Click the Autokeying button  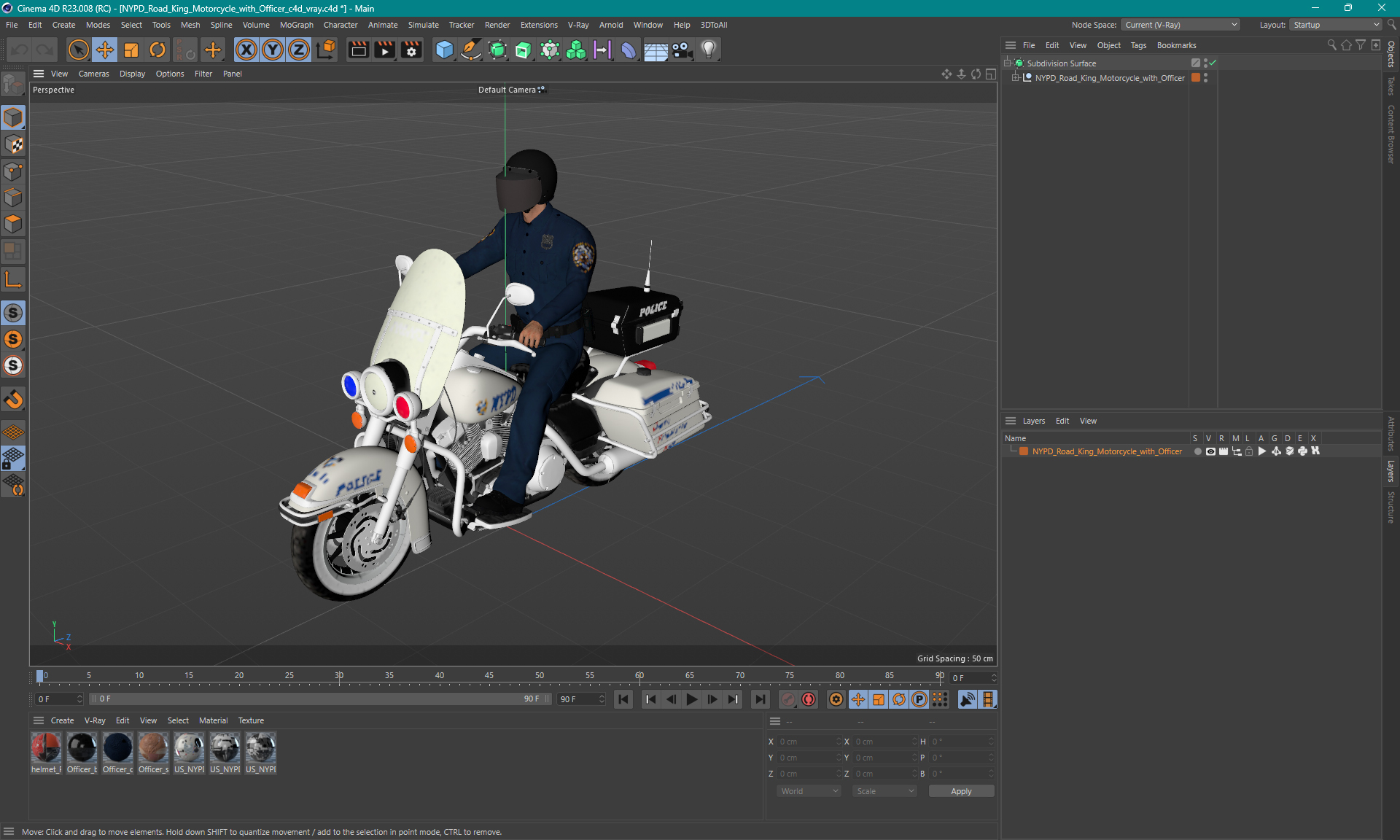click(x=809, y=699)
